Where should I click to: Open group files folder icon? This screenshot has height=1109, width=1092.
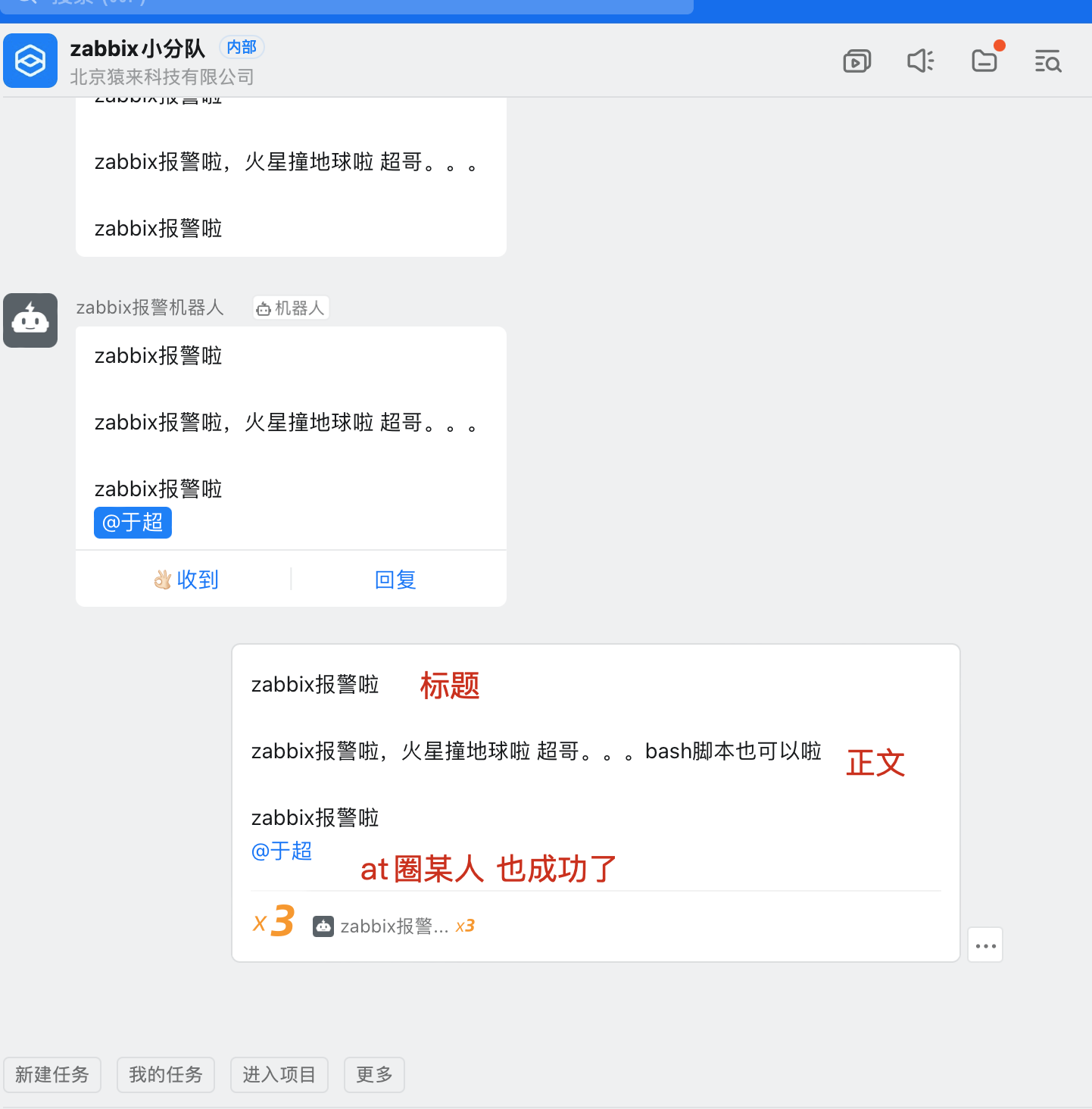pyautogui.click(x=984, y=61)
